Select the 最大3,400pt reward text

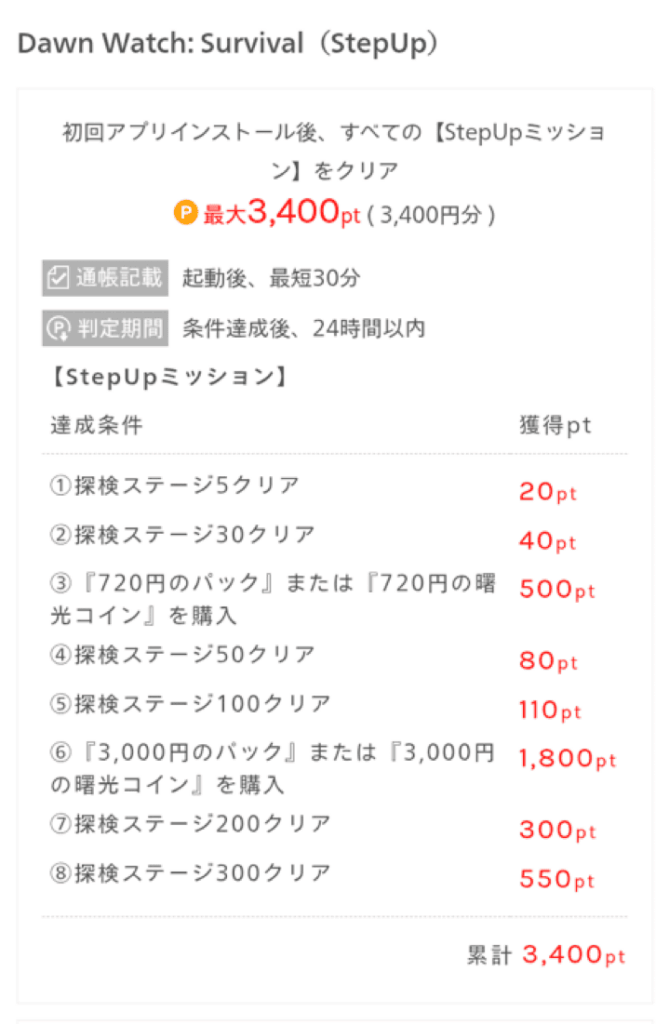(282, 213)
